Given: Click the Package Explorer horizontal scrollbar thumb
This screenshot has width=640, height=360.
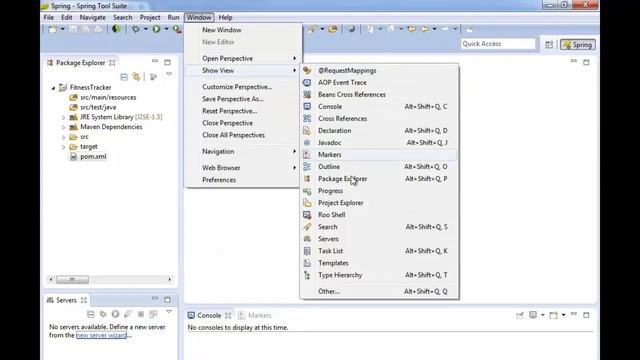Looking at the screenshot, I should point(72,280).
